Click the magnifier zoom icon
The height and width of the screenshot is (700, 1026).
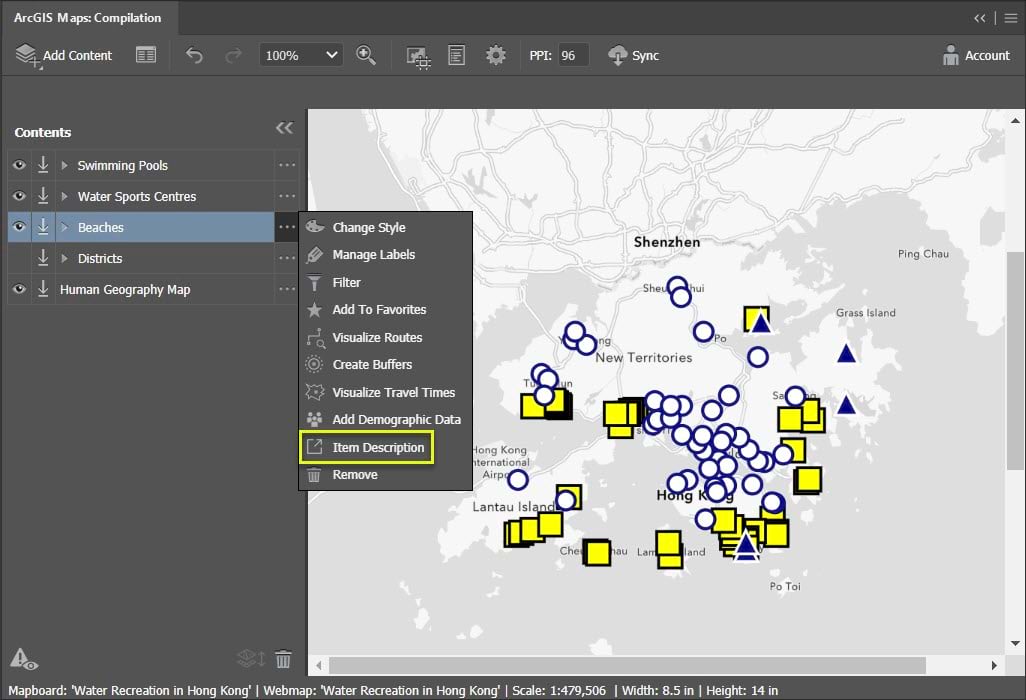366,55
